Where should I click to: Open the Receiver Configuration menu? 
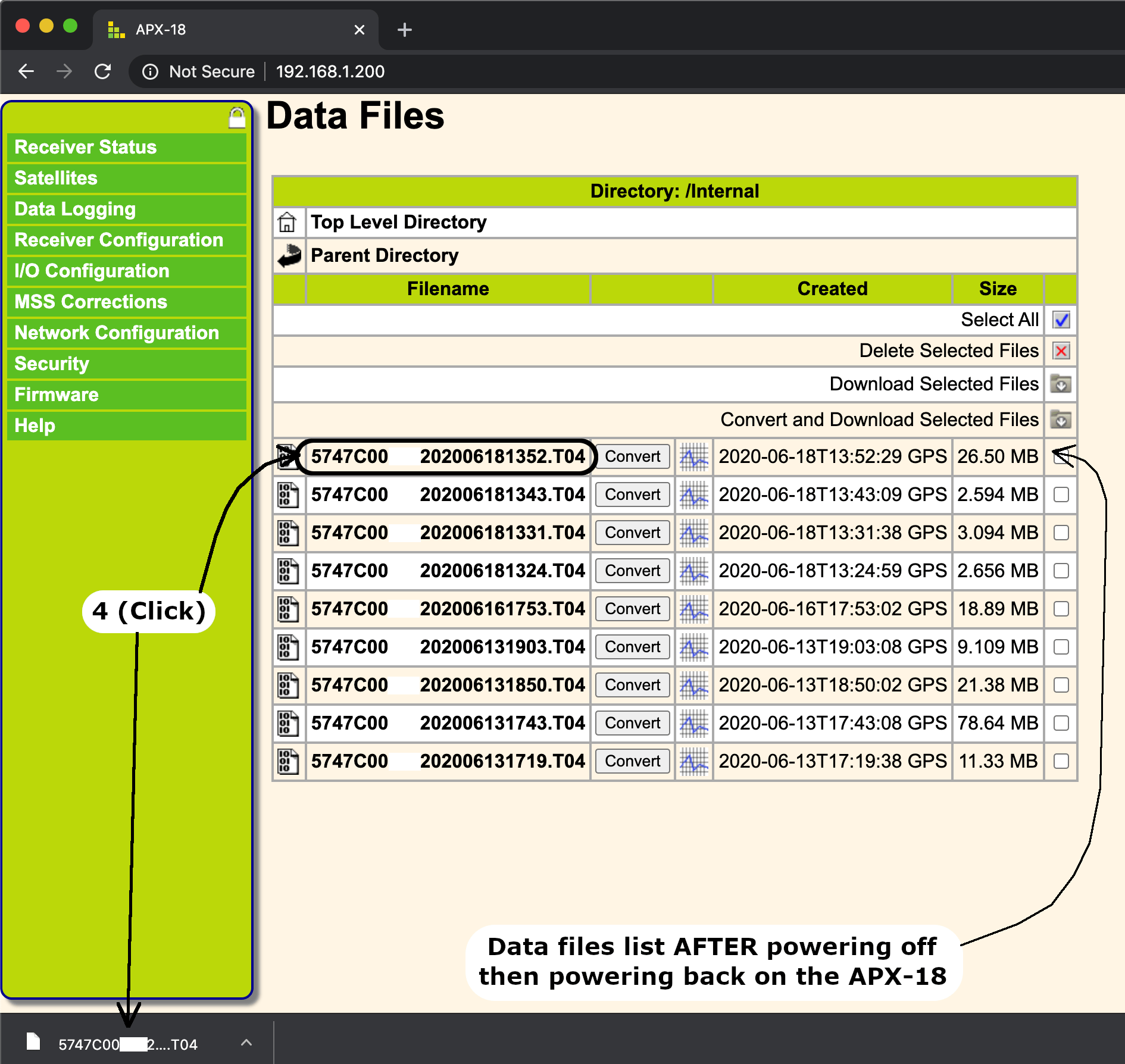tap(127, 240)
